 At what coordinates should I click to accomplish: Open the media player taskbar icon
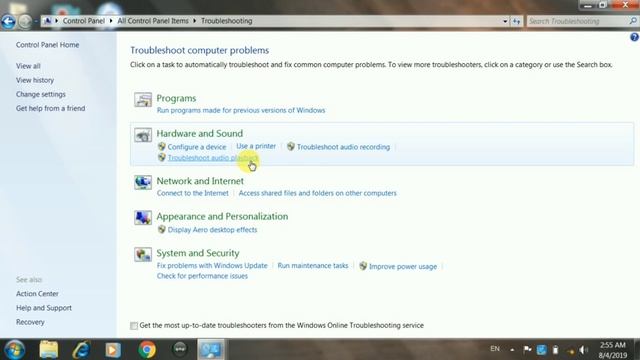click(113, 350)
